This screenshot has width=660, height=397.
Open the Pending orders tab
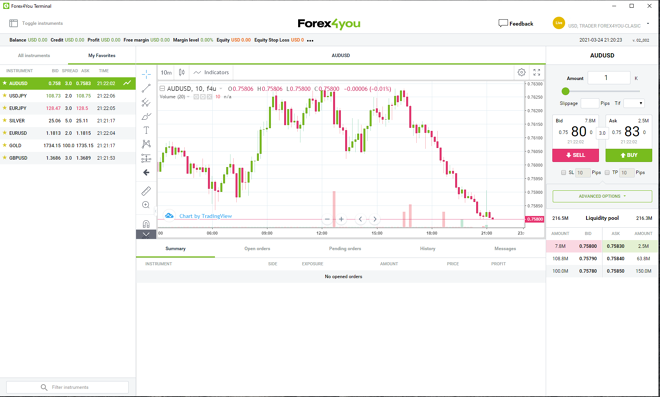click(x=345, y=248)
